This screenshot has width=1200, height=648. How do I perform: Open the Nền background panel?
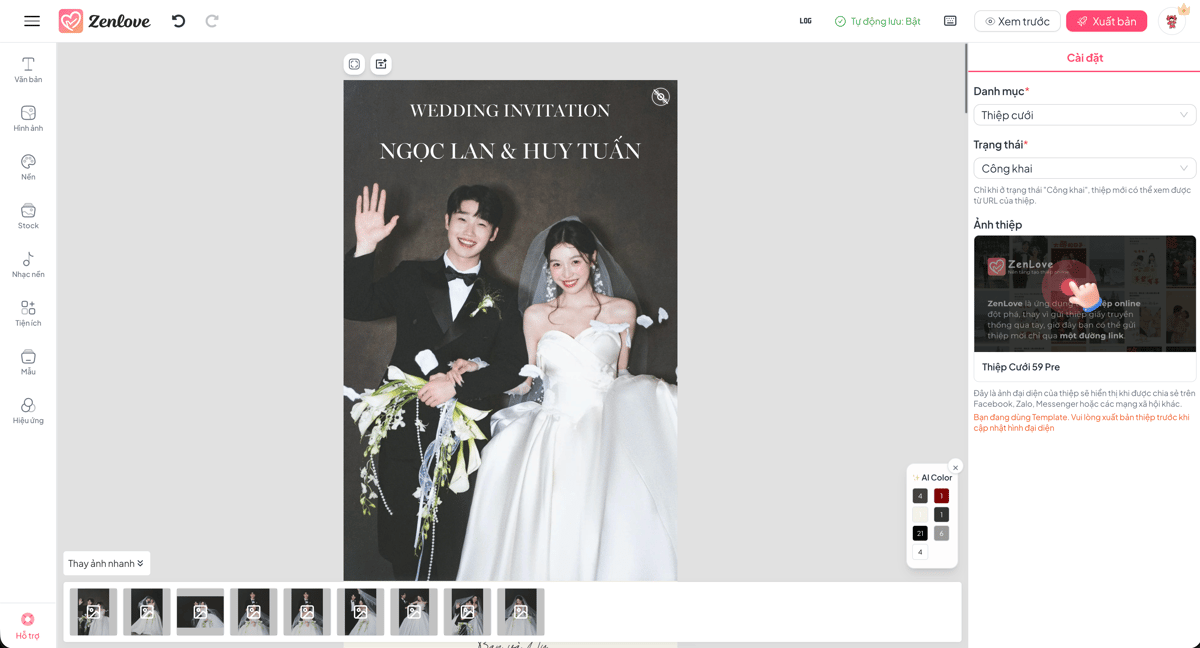pos(27,165)
